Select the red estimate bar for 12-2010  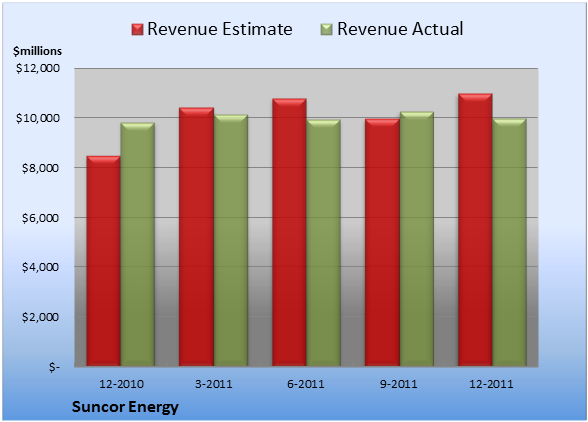coord(104,261)
